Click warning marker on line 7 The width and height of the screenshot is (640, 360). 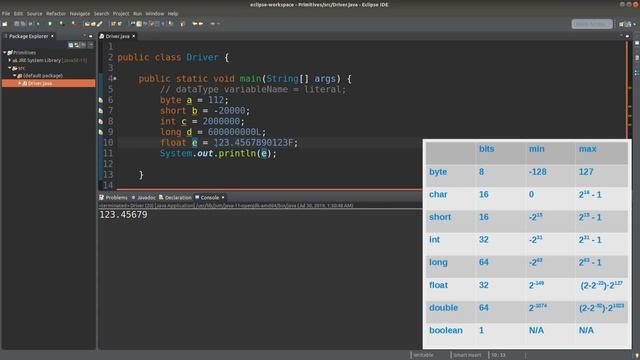click(x=101, y=111)
